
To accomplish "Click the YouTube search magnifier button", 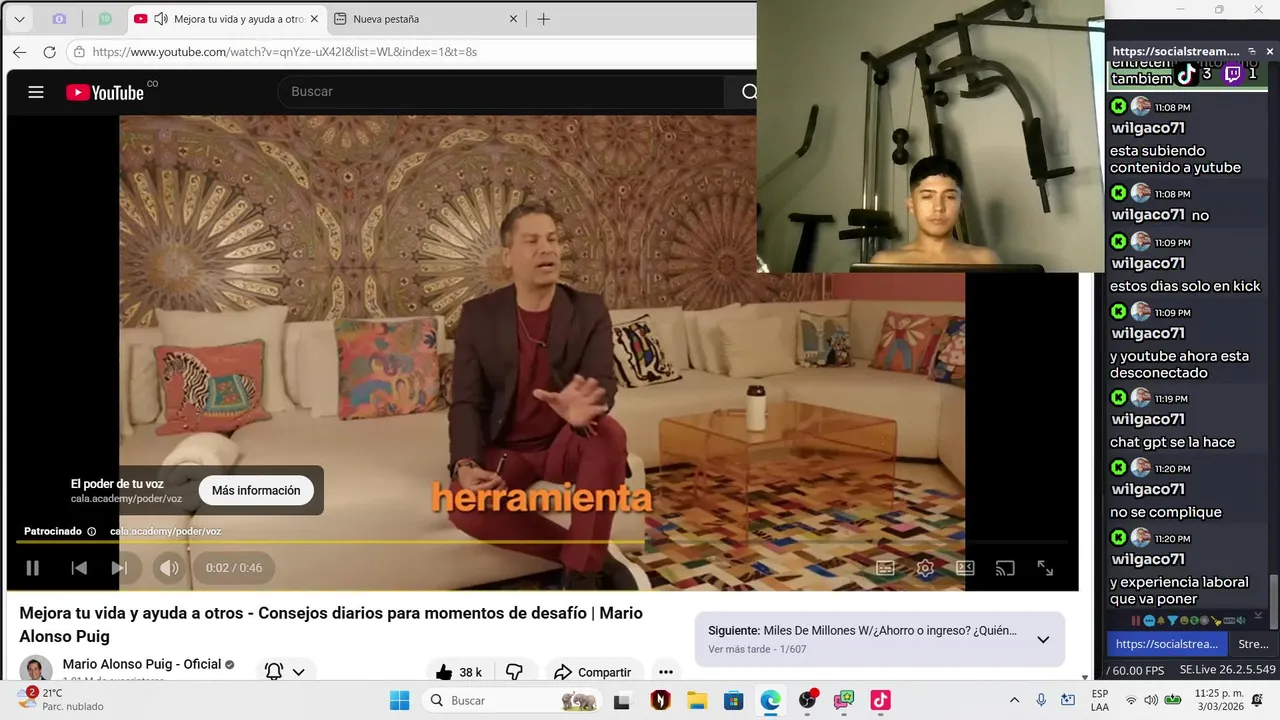I will 749,92.
